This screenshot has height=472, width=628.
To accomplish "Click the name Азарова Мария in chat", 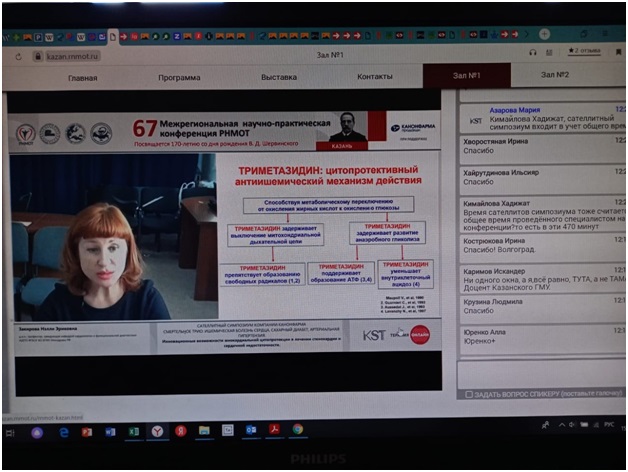I will pos(515,110).
